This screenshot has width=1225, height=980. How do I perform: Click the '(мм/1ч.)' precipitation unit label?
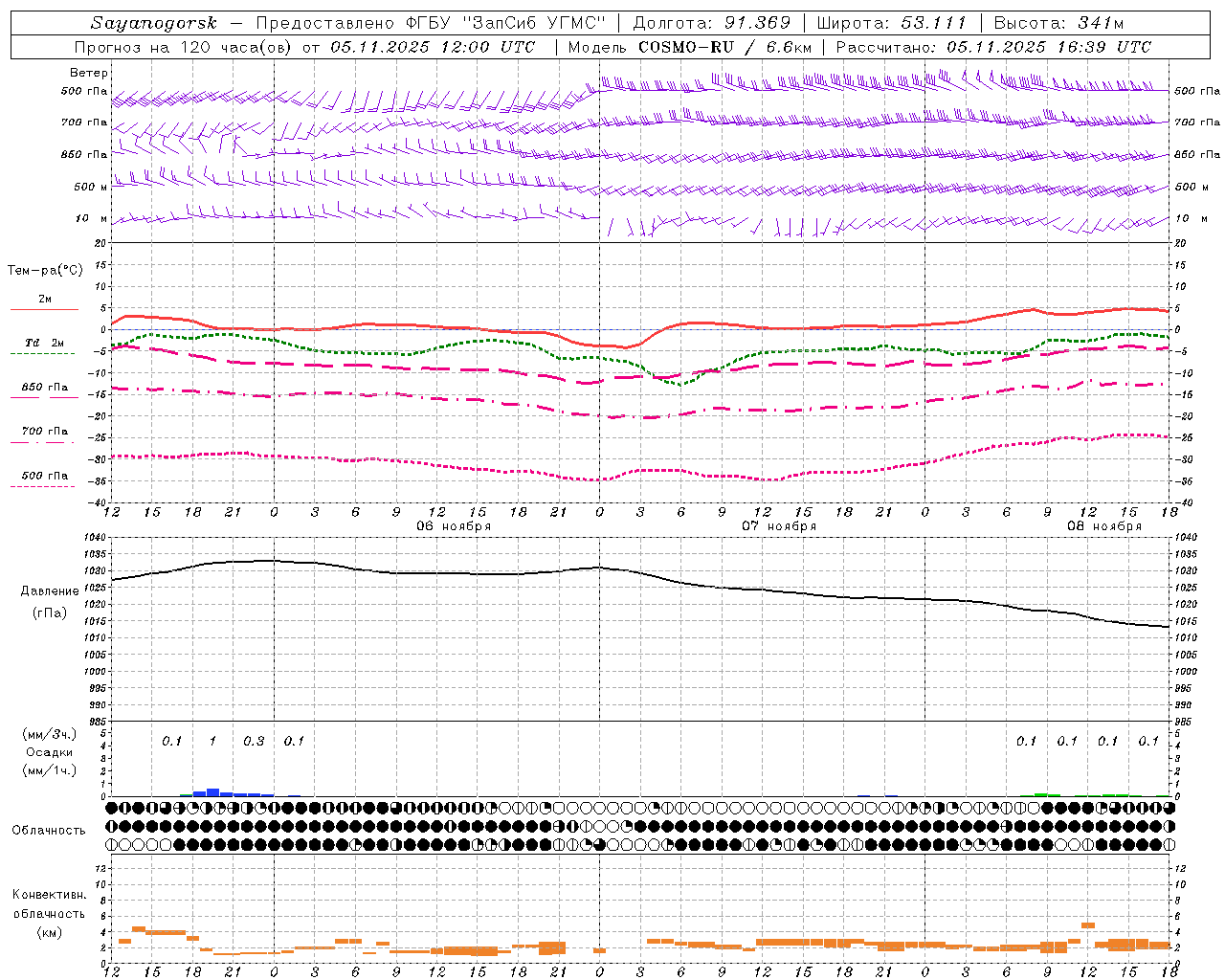click(x=49, y=770)
